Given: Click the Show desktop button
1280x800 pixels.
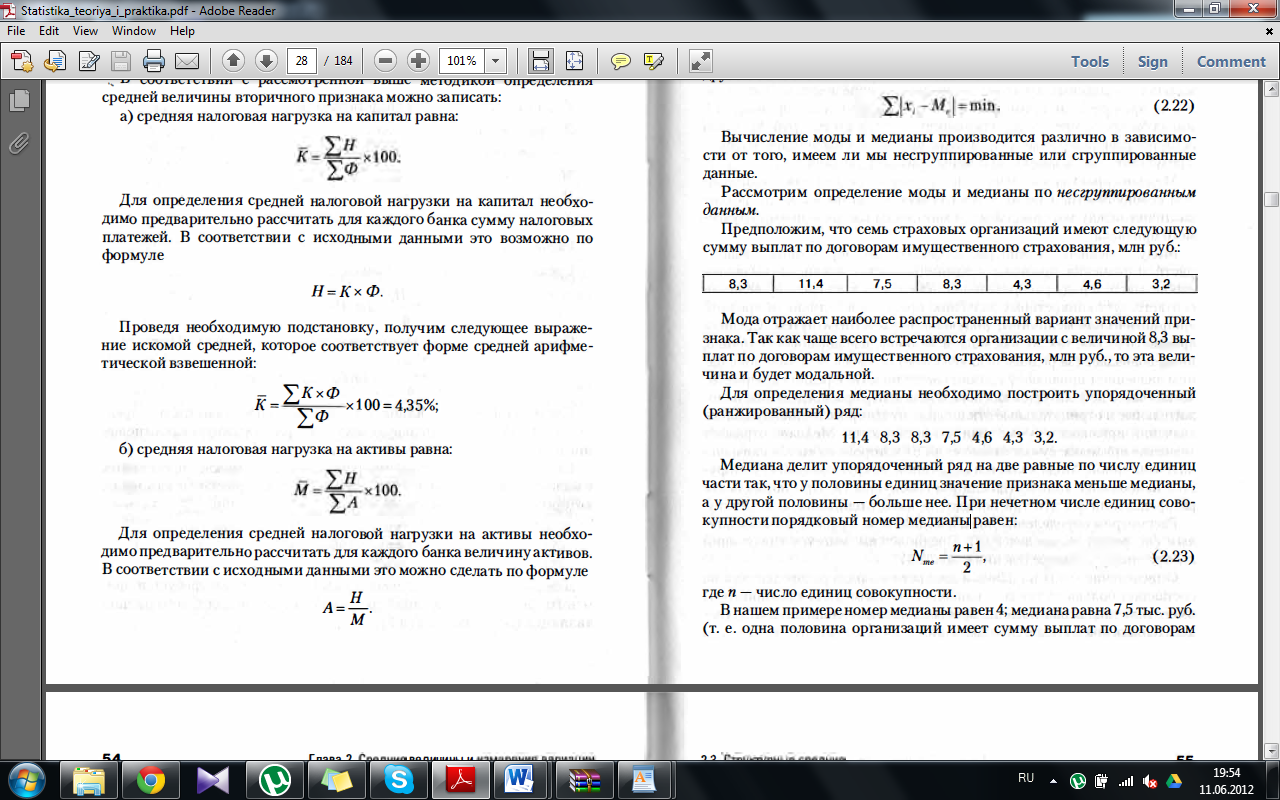Looking at the screenshot, I should pyautogui.click(x=1272, y=779).
